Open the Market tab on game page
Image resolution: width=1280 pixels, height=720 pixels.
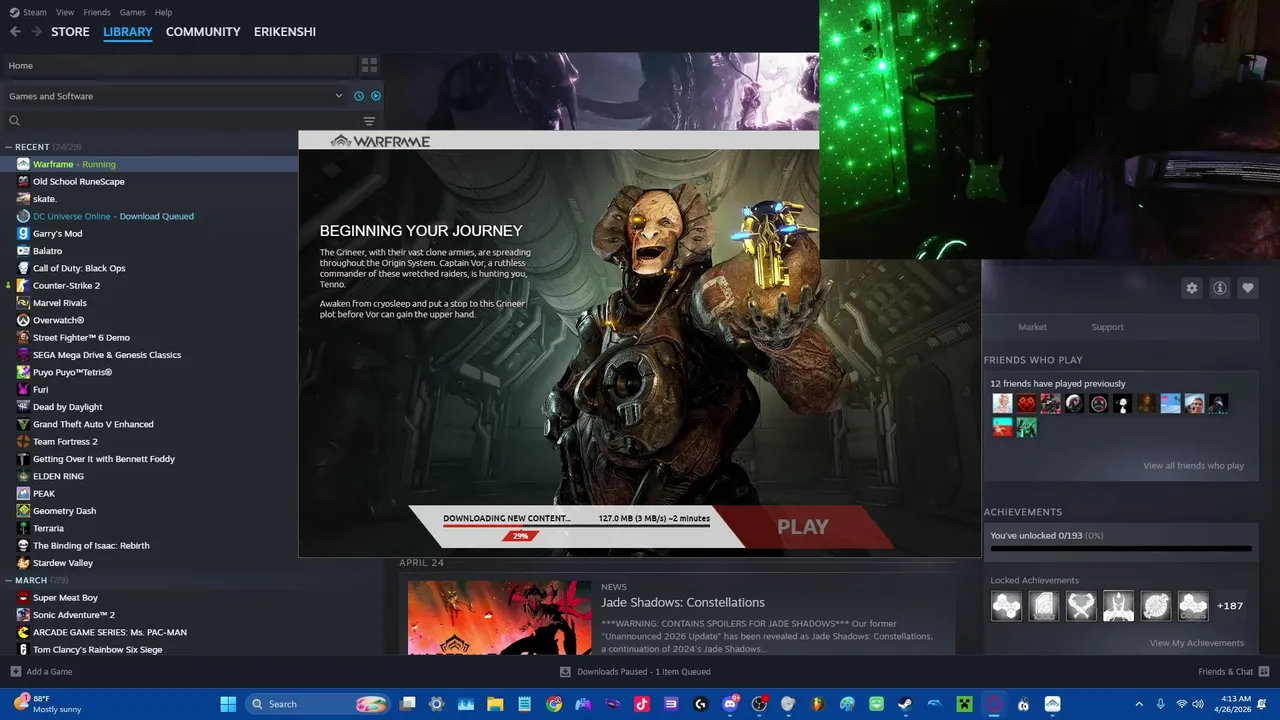tap(1032, 327)
